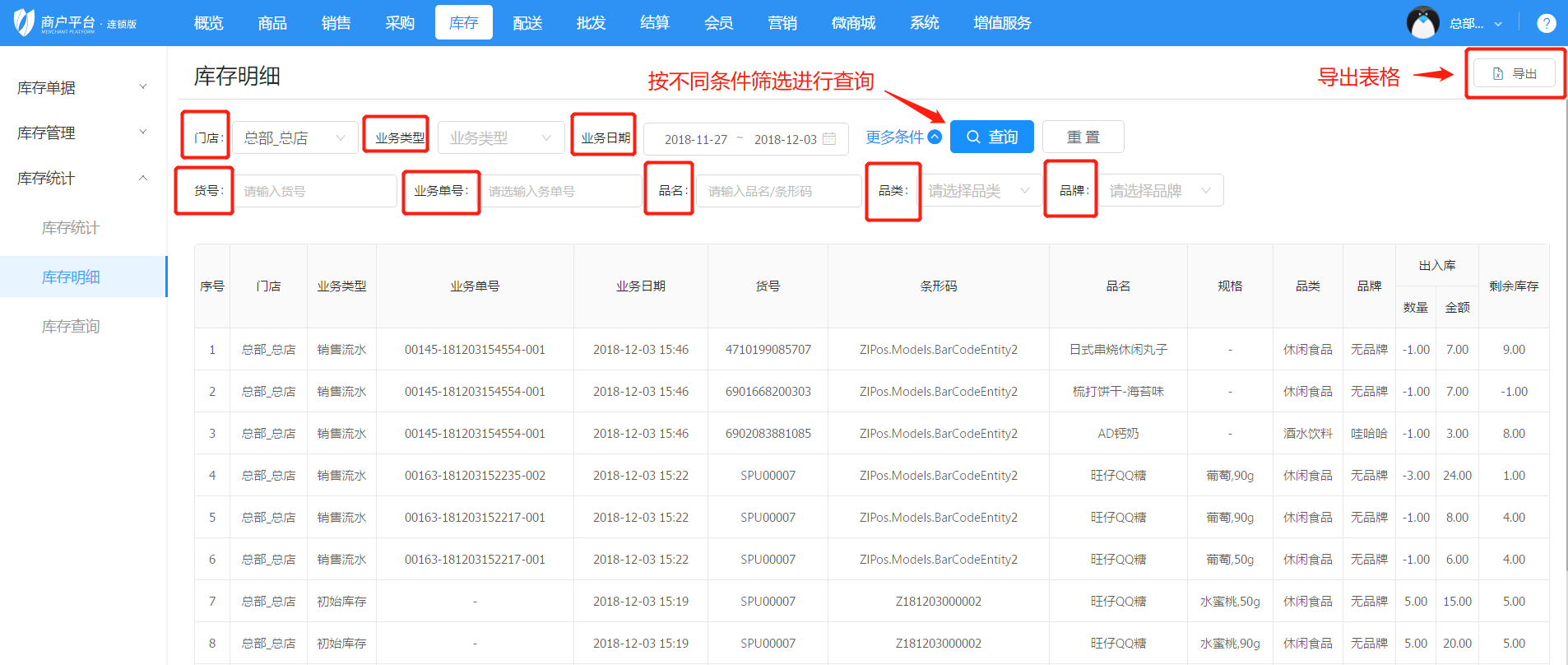
Task: Click the 导出 export button
Action: coord(1515,73)
